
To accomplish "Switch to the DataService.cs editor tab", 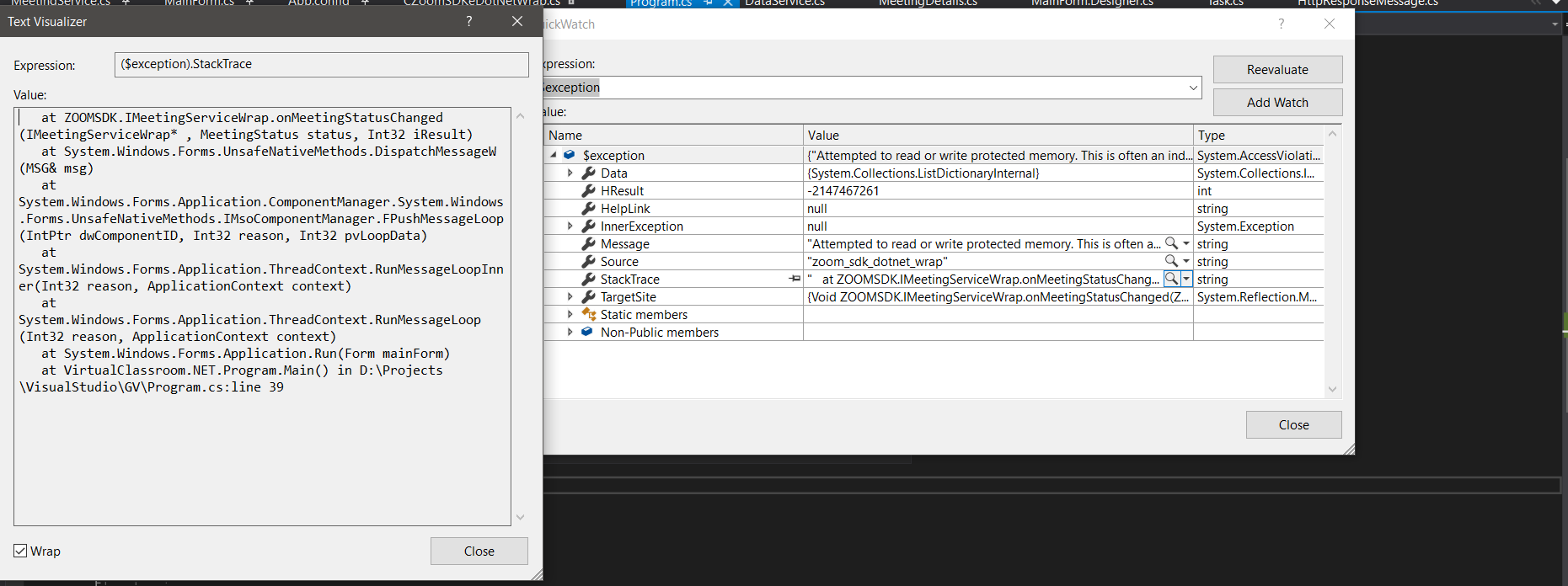I will 784,3.
